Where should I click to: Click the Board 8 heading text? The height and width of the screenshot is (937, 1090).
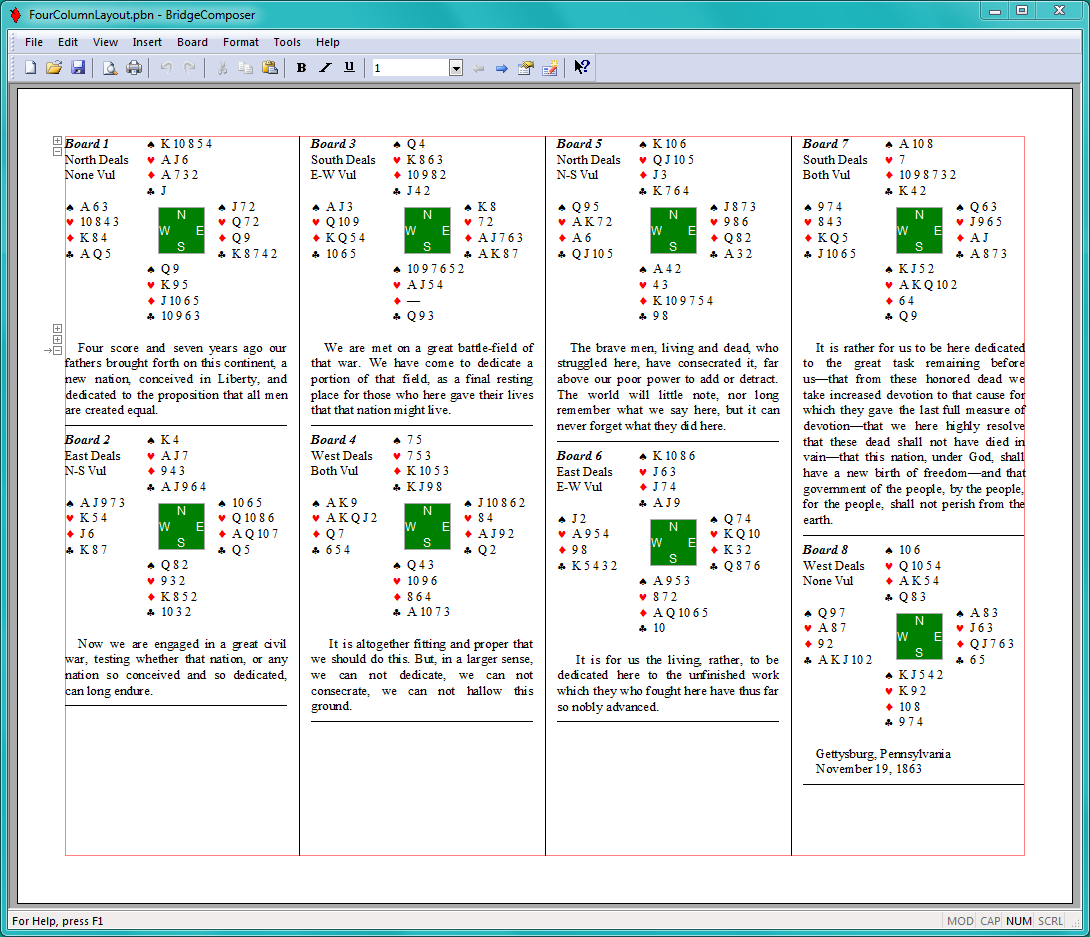pyautogui.click(x=825, y=550)
